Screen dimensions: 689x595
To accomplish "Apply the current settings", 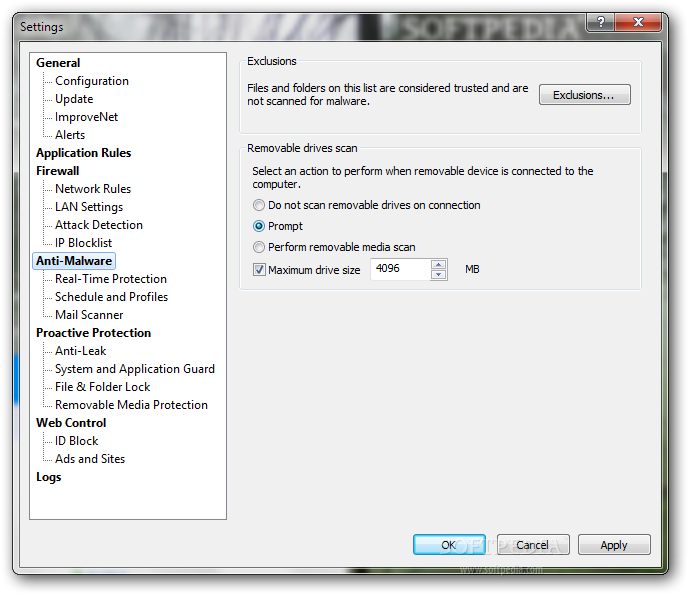I will click(x=614, y=545).
